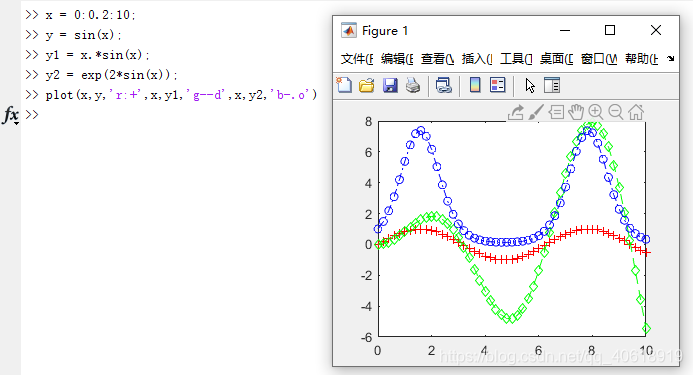Insert a colorbar using the toolbar icon
The width and height of the screenshot is (693, 375).
coord(475,85)
